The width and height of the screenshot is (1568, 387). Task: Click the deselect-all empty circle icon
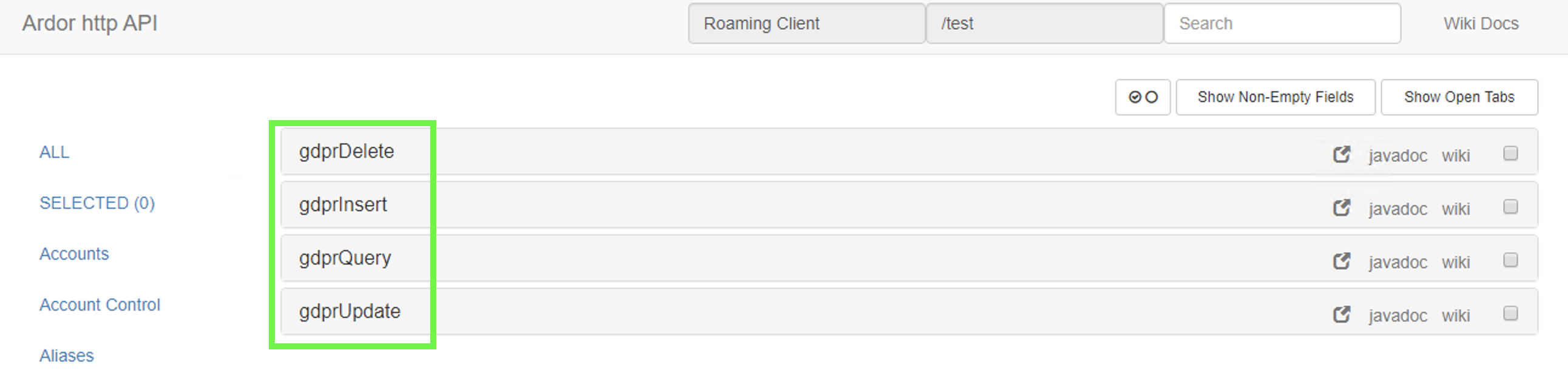point(1152,97)
